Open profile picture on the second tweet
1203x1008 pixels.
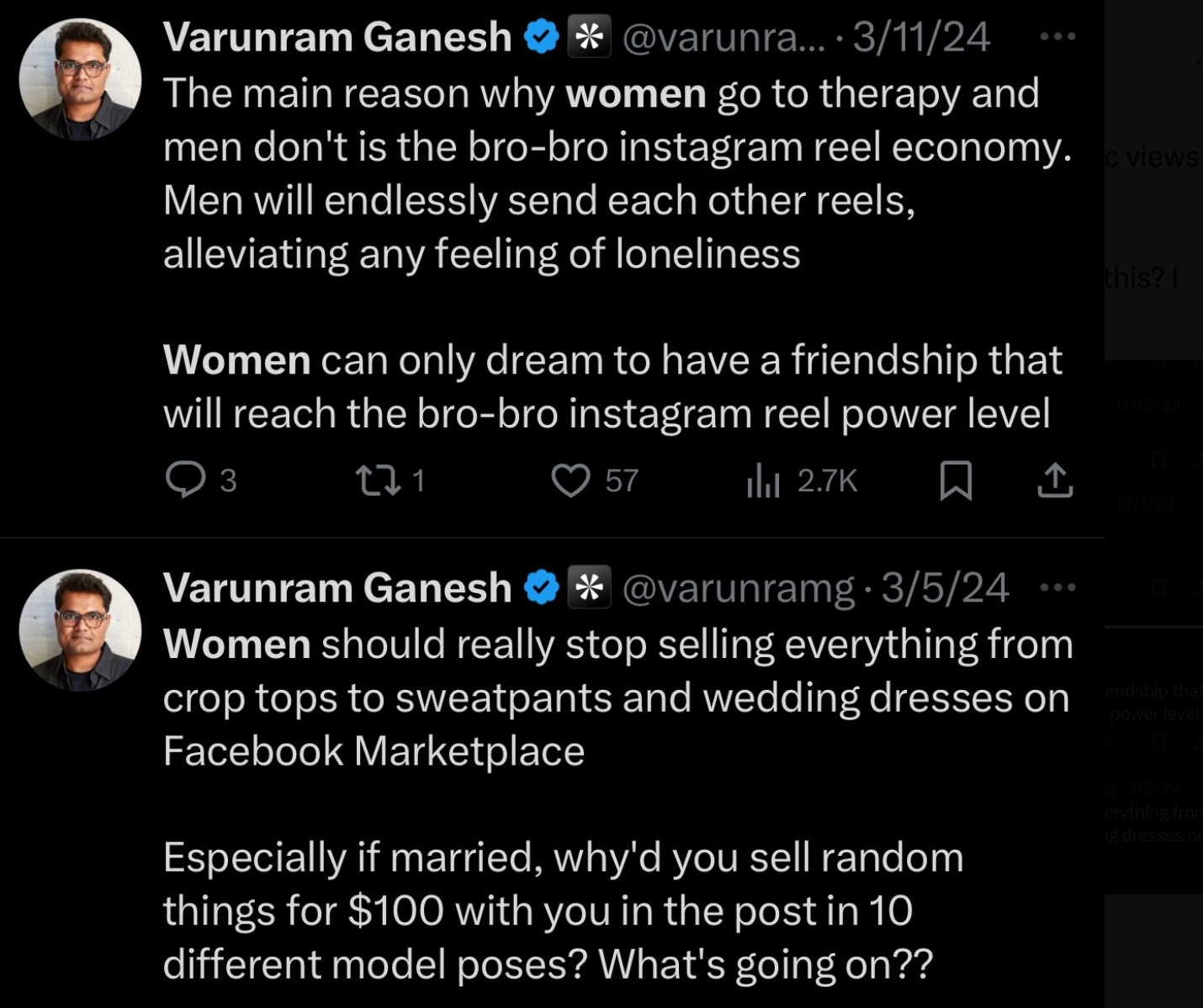click(x=81, y=630)
